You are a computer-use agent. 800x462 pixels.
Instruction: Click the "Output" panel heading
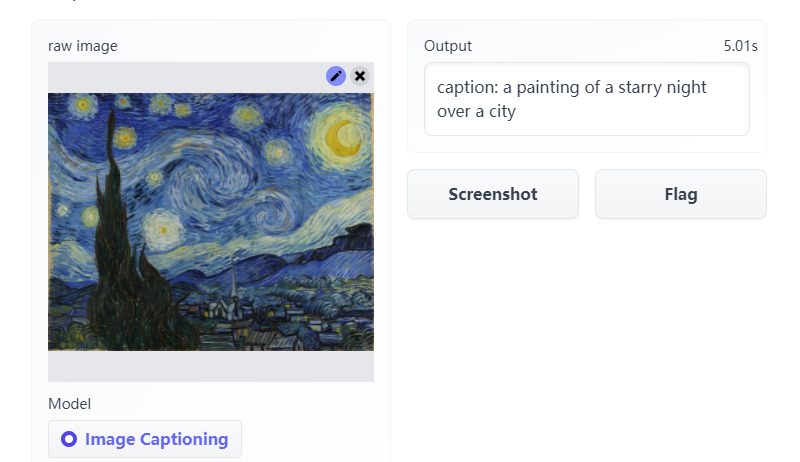coord(448,46)
